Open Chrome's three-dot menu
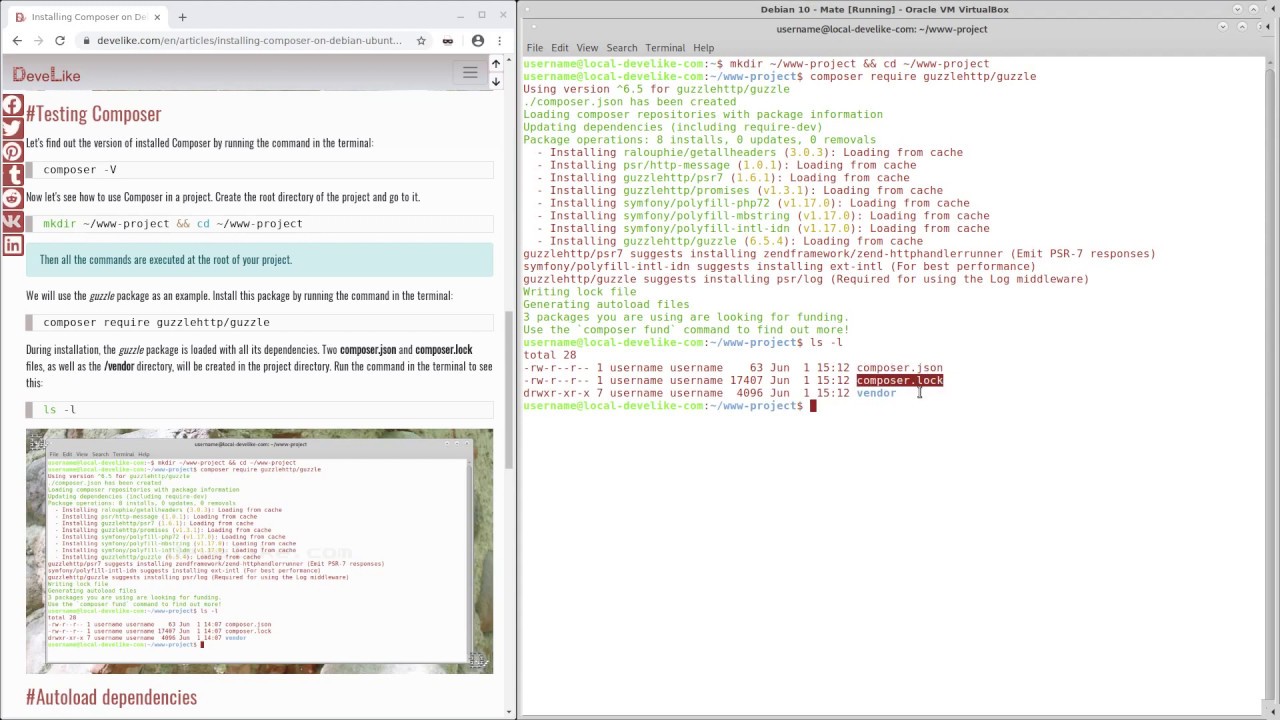 pos(501,41)
